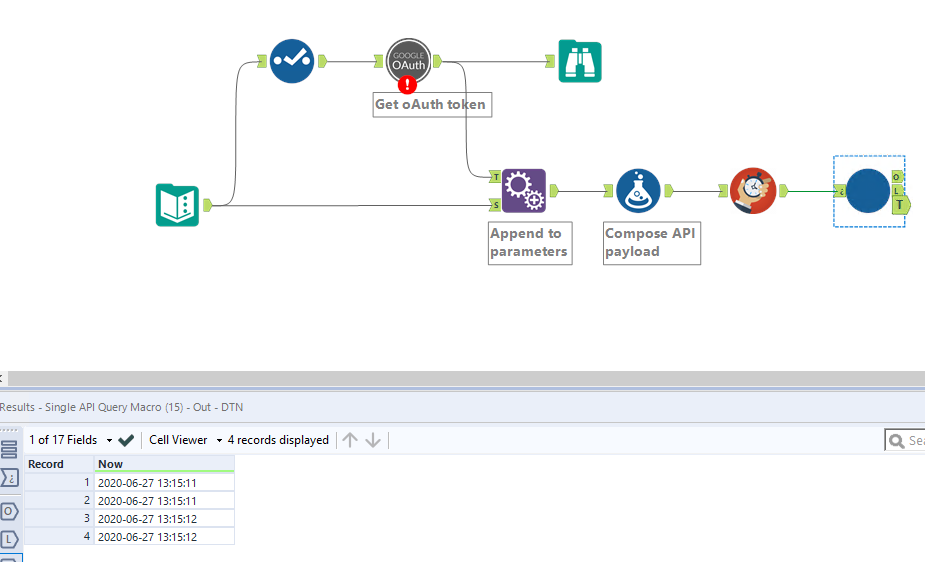Go to previous record with up arrow
This screenshot has height=562, width=925.
pyautogui.click(x=350, y=440)
